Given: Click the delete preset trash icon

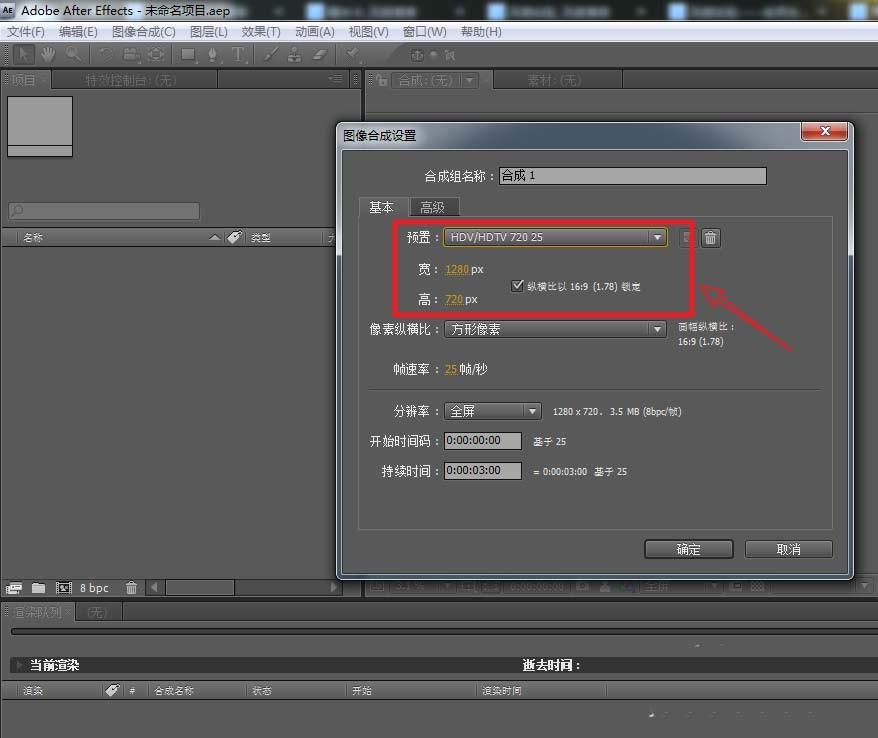Looking at the screenshot, I should (710, 238).
